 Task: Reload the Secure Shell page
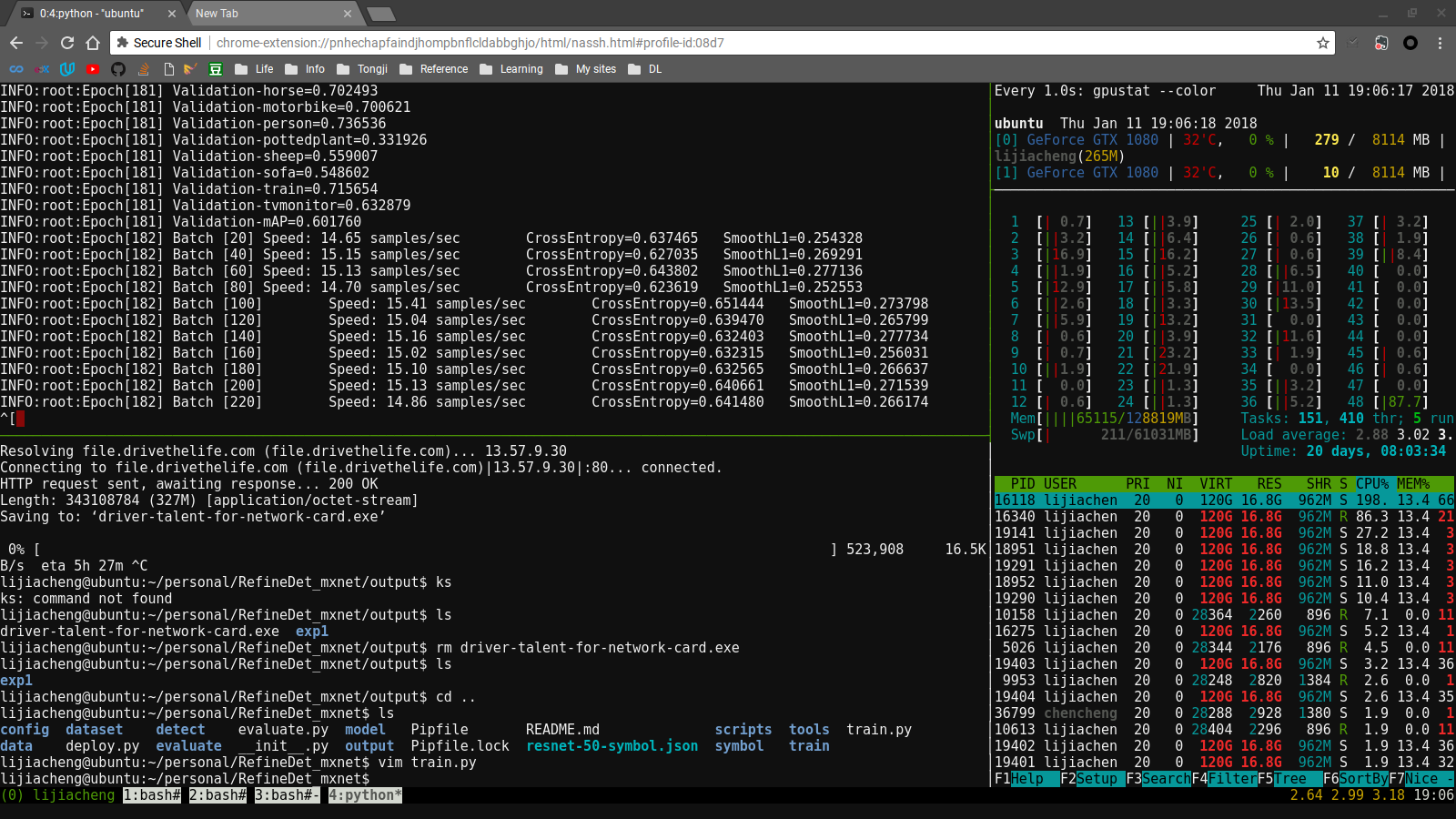click(67, 43)
